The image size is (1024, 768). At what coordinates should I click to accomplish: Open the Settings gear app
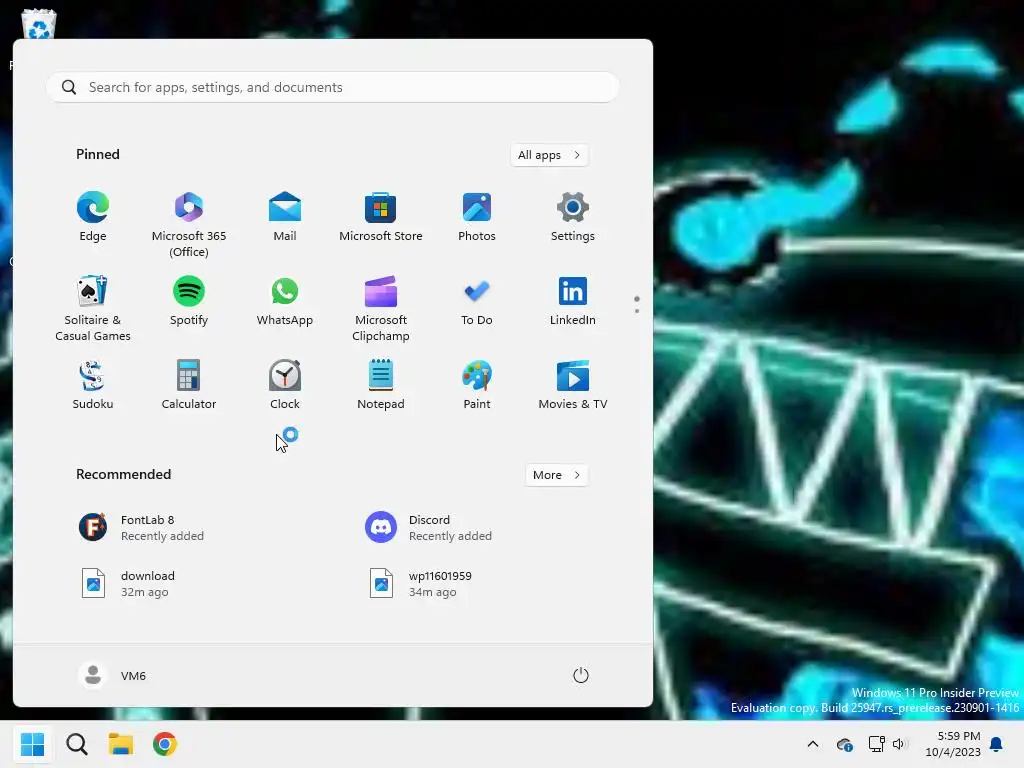(573, 217)
